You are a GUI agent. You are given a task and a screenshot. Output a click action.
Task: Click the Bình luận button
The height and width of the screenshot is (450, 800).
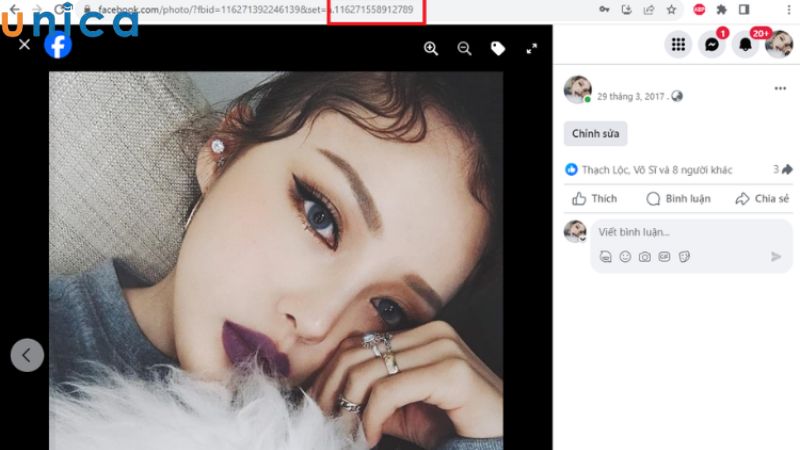(x=678, y=198)
